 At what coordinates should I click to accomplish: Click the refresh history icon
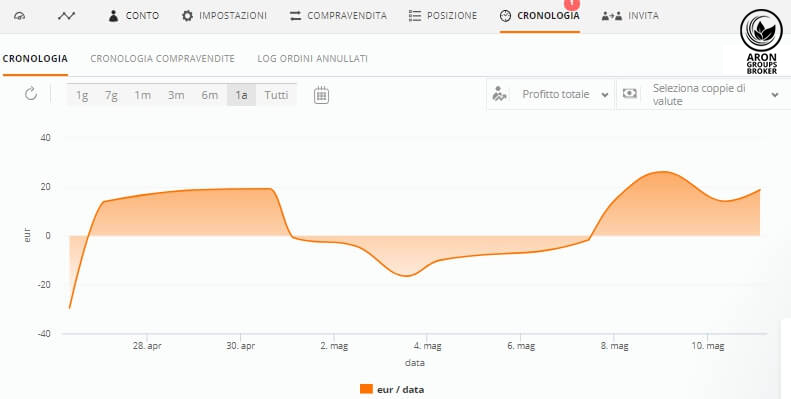click(31, 94)
